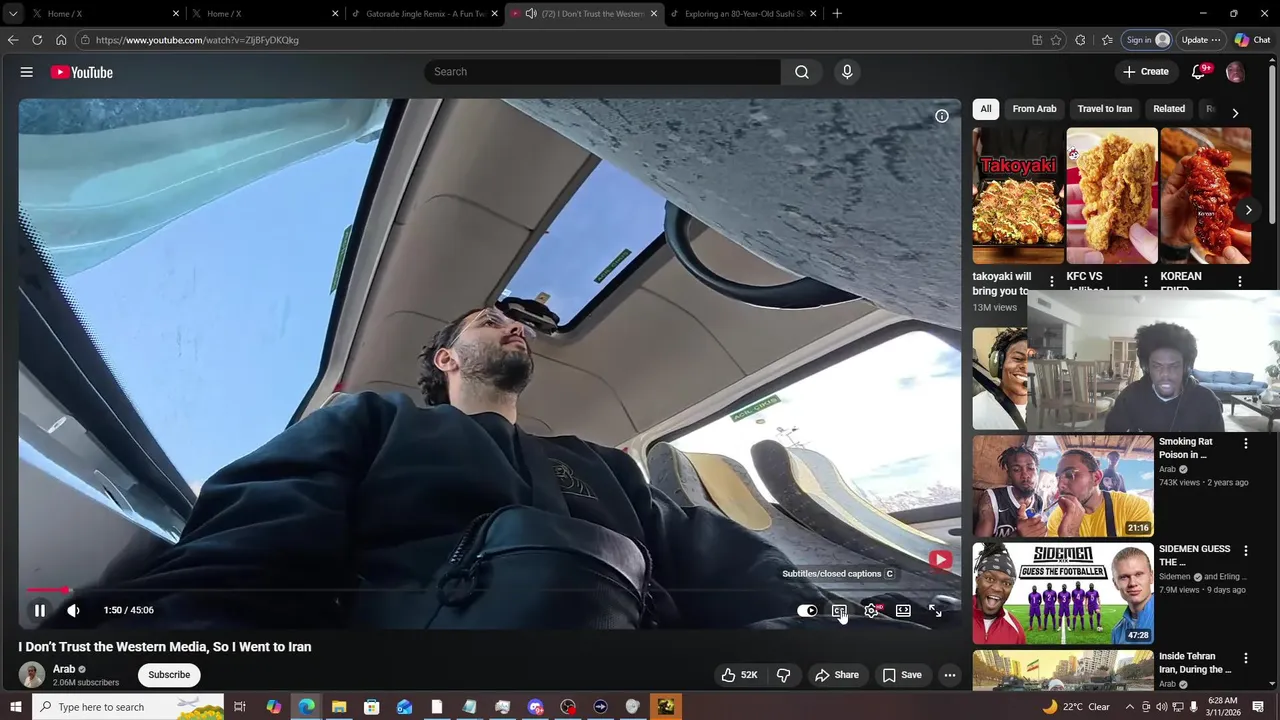The width and height of the screenshot is (1280, 720).
Task: Open options for KOREAN FRIED short
Action: [x=1240, y=282]
